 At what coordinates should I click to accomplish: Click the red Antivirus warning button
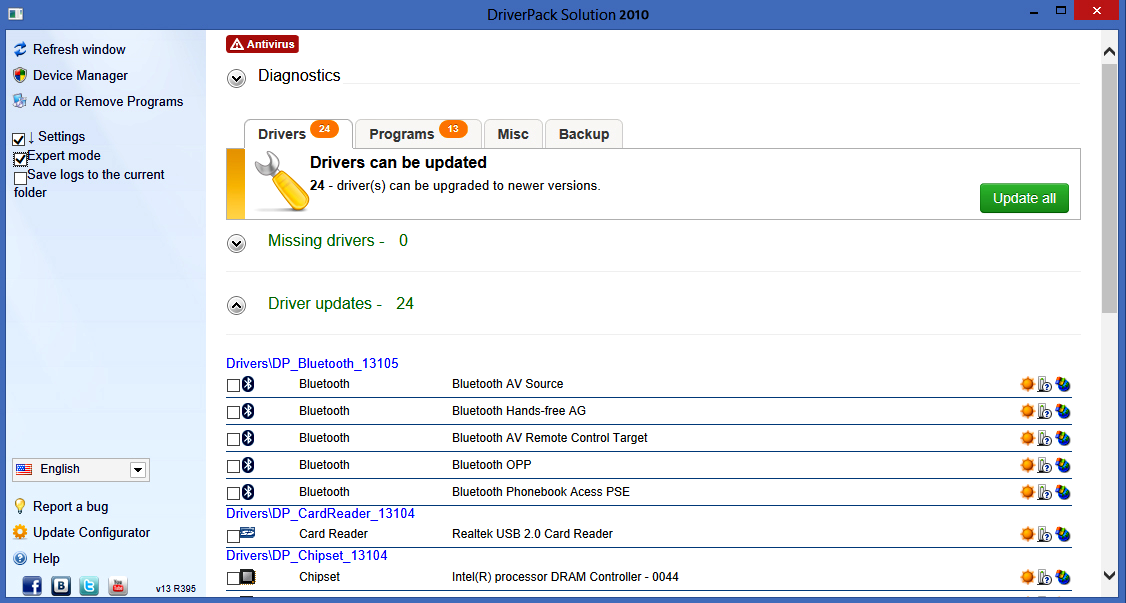coord(262,44)
